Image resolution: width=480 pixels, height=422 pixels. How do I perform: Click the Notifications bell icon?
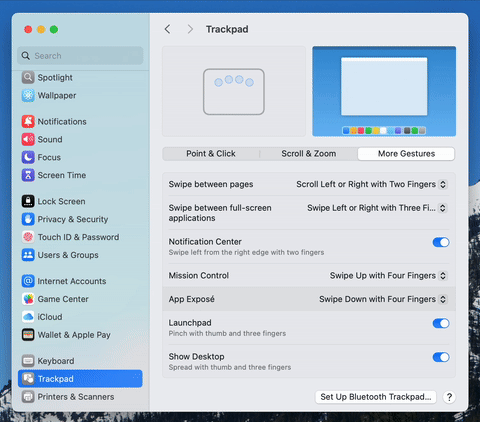pyautogui.click(x=28, y=122)
